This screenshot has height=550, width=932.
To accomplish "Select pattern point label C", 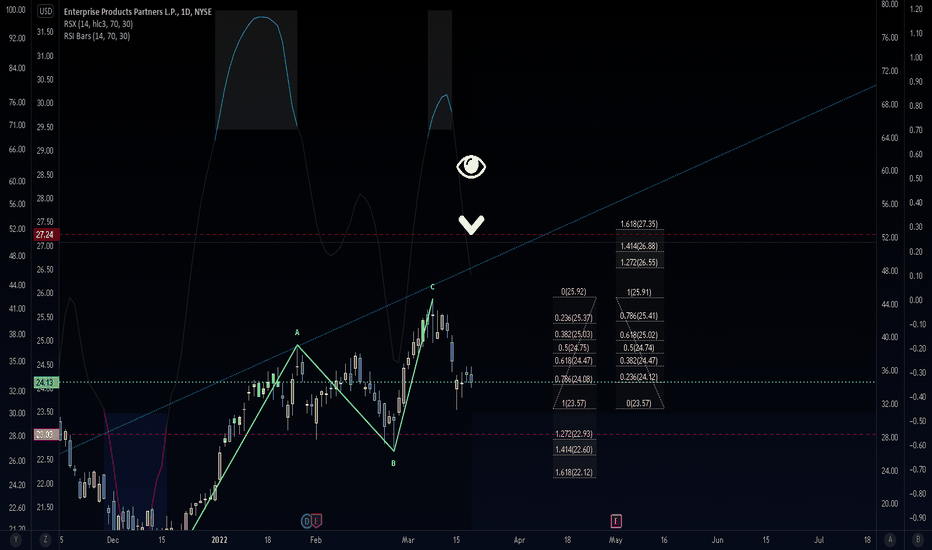I will click(x=433, y=287).
